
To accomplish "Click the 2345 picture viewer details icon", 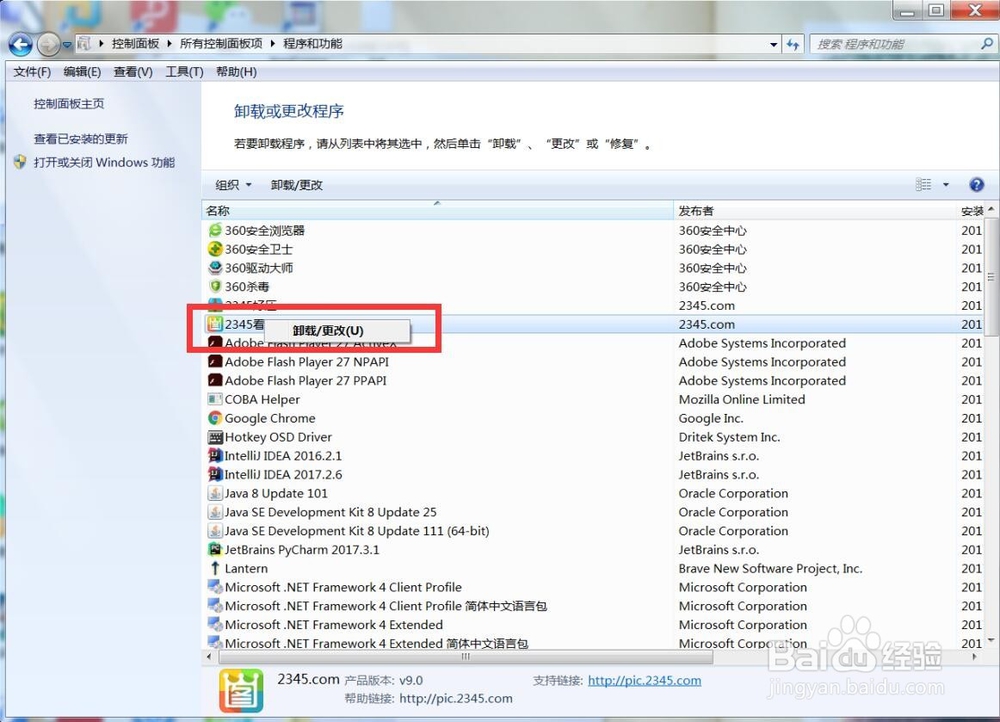I will [x=241, y=691].
